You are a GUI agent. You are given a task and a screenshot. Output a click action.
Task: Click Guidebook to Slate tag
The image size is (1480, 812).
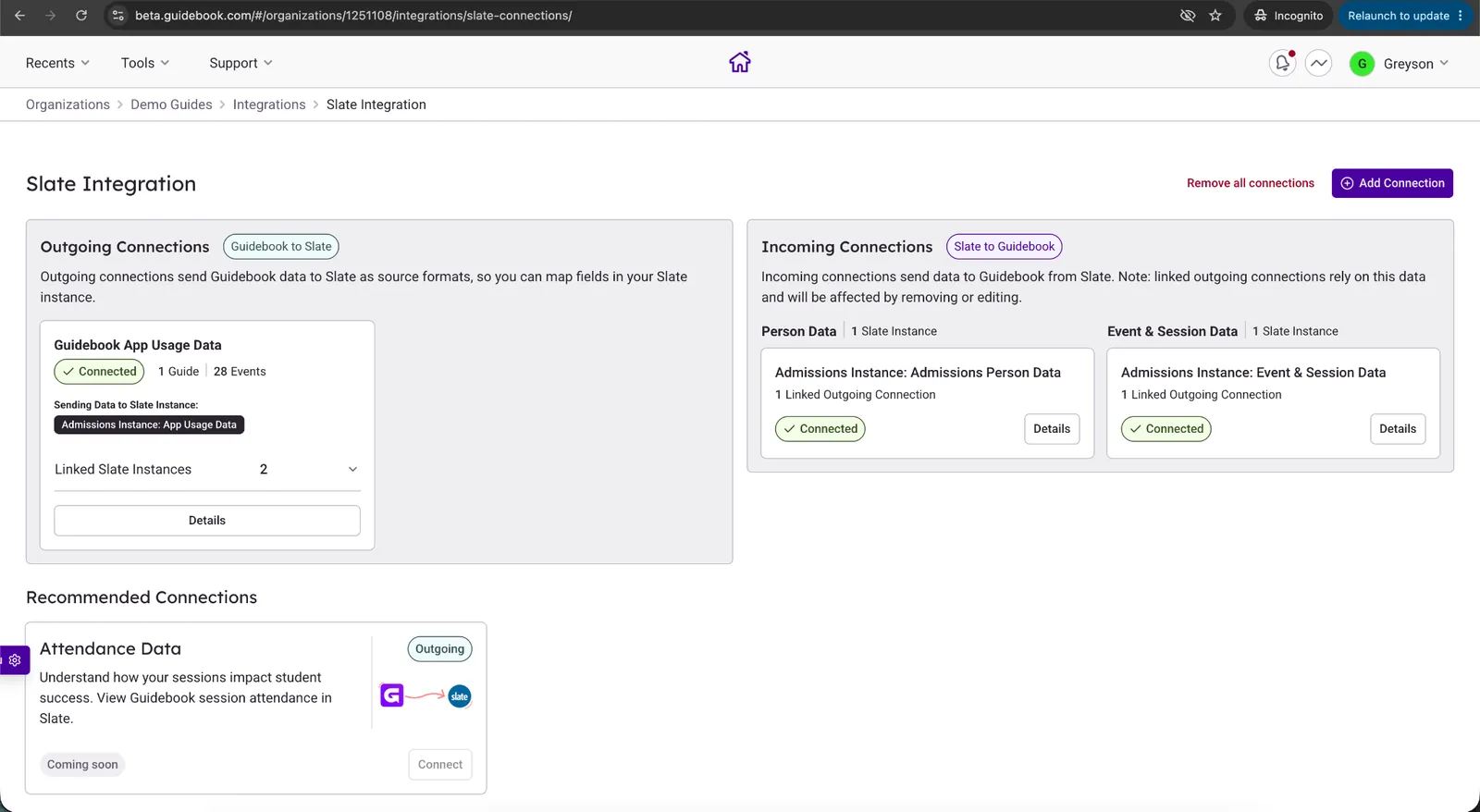tap(281, 247)
